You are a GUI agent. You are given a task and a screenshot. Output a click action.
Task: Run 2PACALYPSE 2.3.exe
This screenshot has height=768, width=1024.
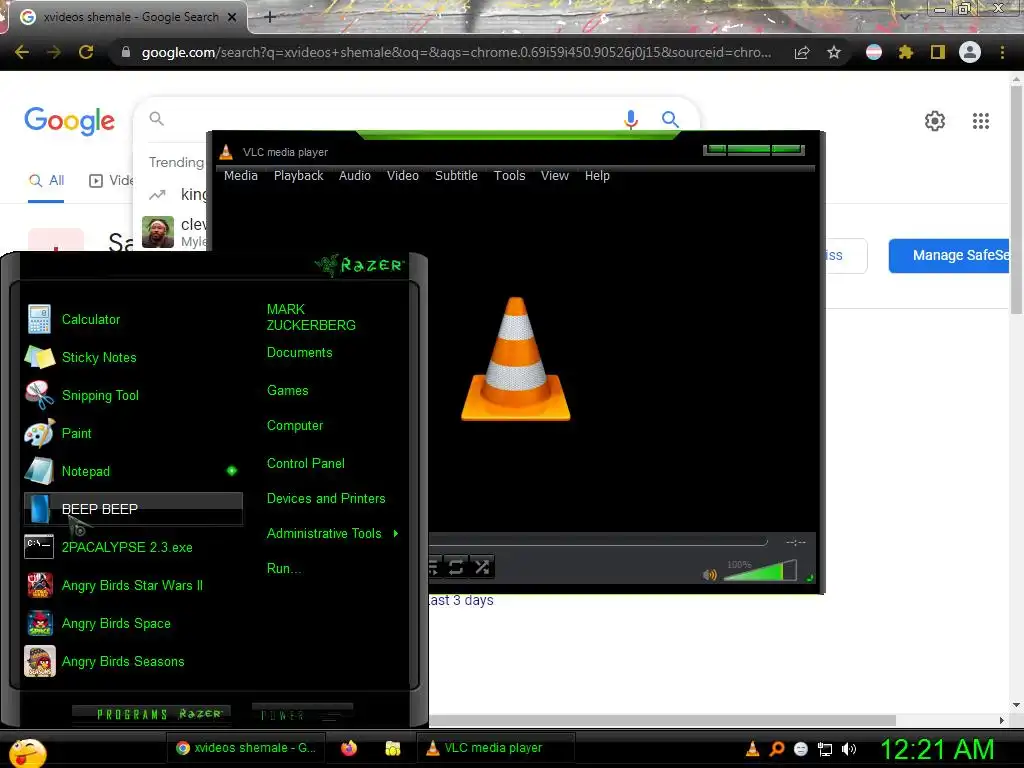coord(133,547)
